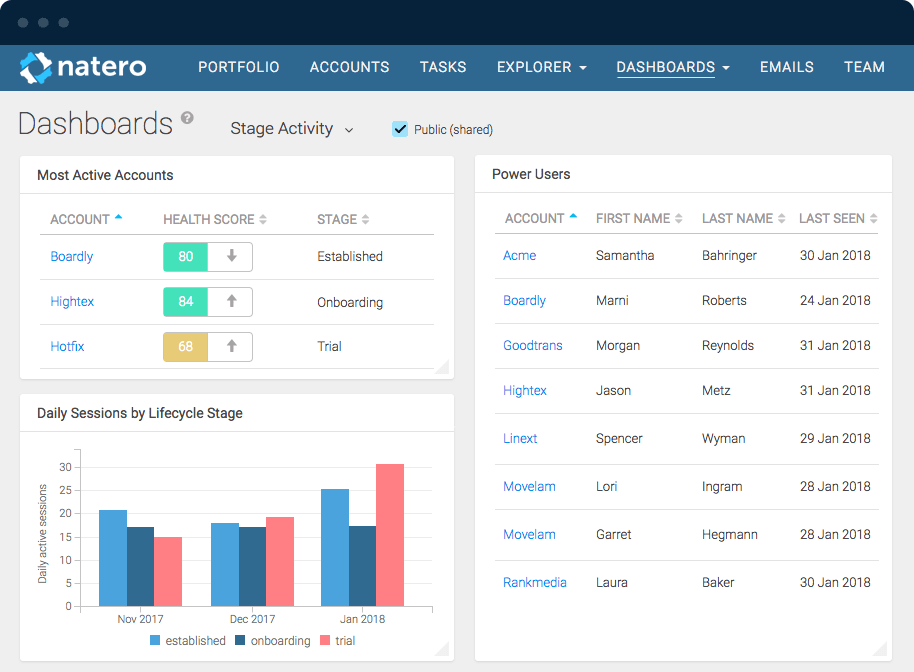The height and width of the screenshot is (672, 914).
Task: Click the resize handle of Power Users panel
Action: [x=880, y=649]
